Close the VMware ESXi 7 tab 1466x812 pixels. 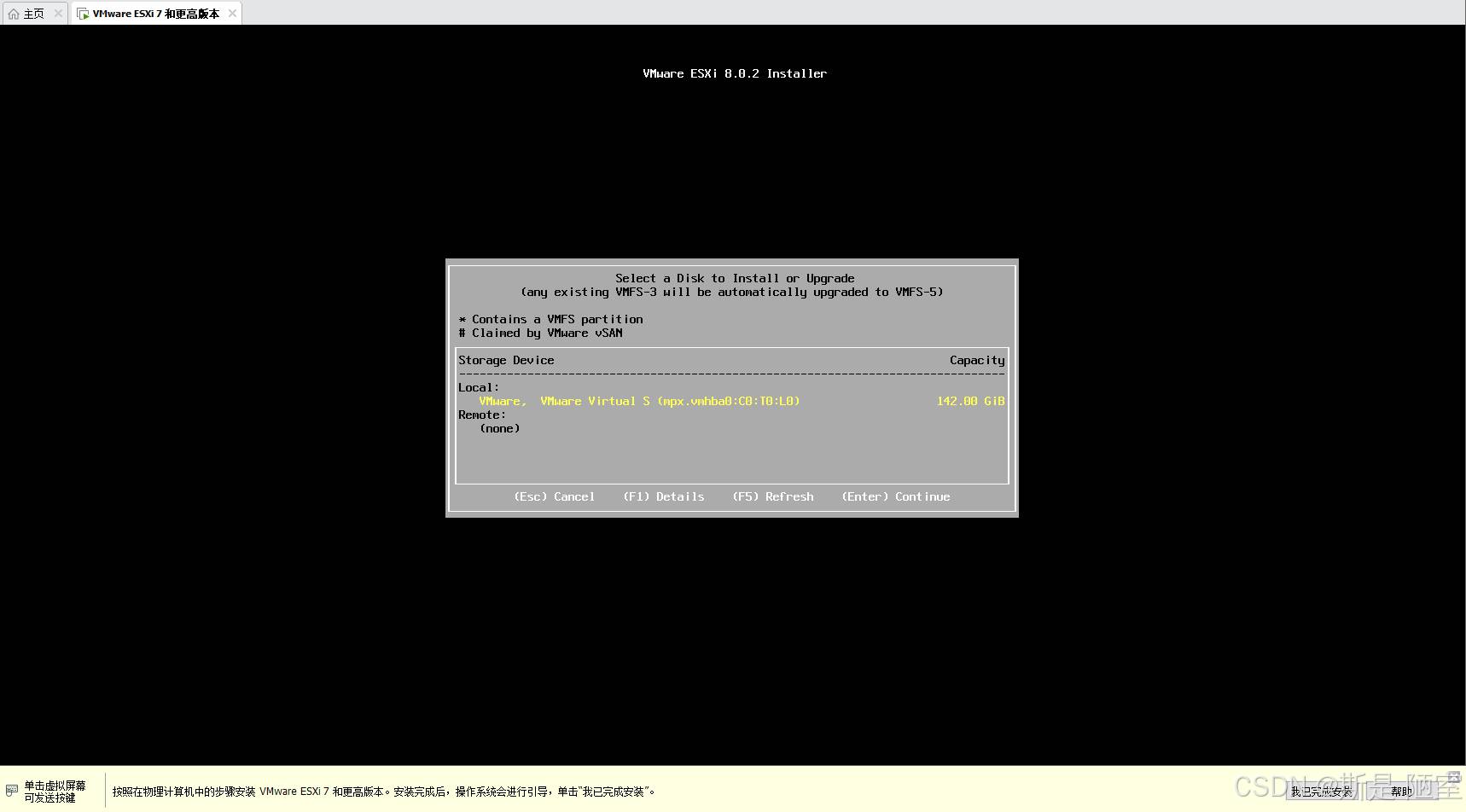(x=232, y=14)
